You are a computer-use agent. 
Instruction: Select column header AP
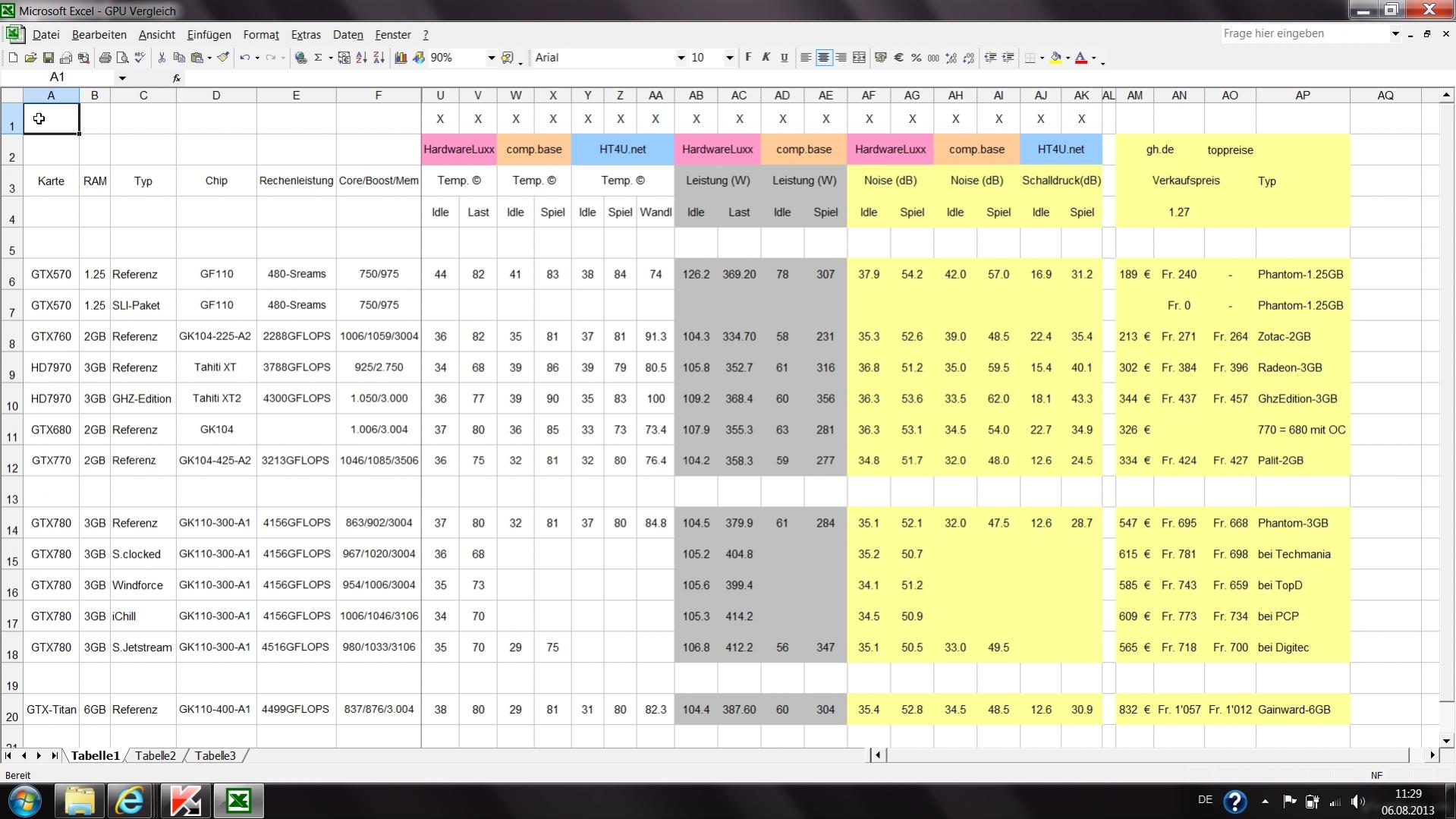tap(1303, 96)
